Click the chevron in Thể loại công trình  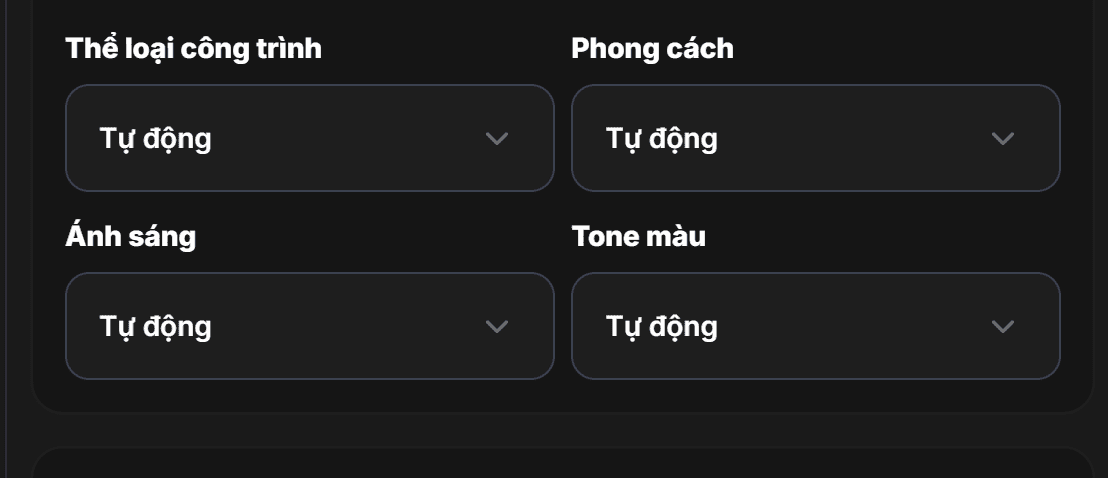coord(497,138)
